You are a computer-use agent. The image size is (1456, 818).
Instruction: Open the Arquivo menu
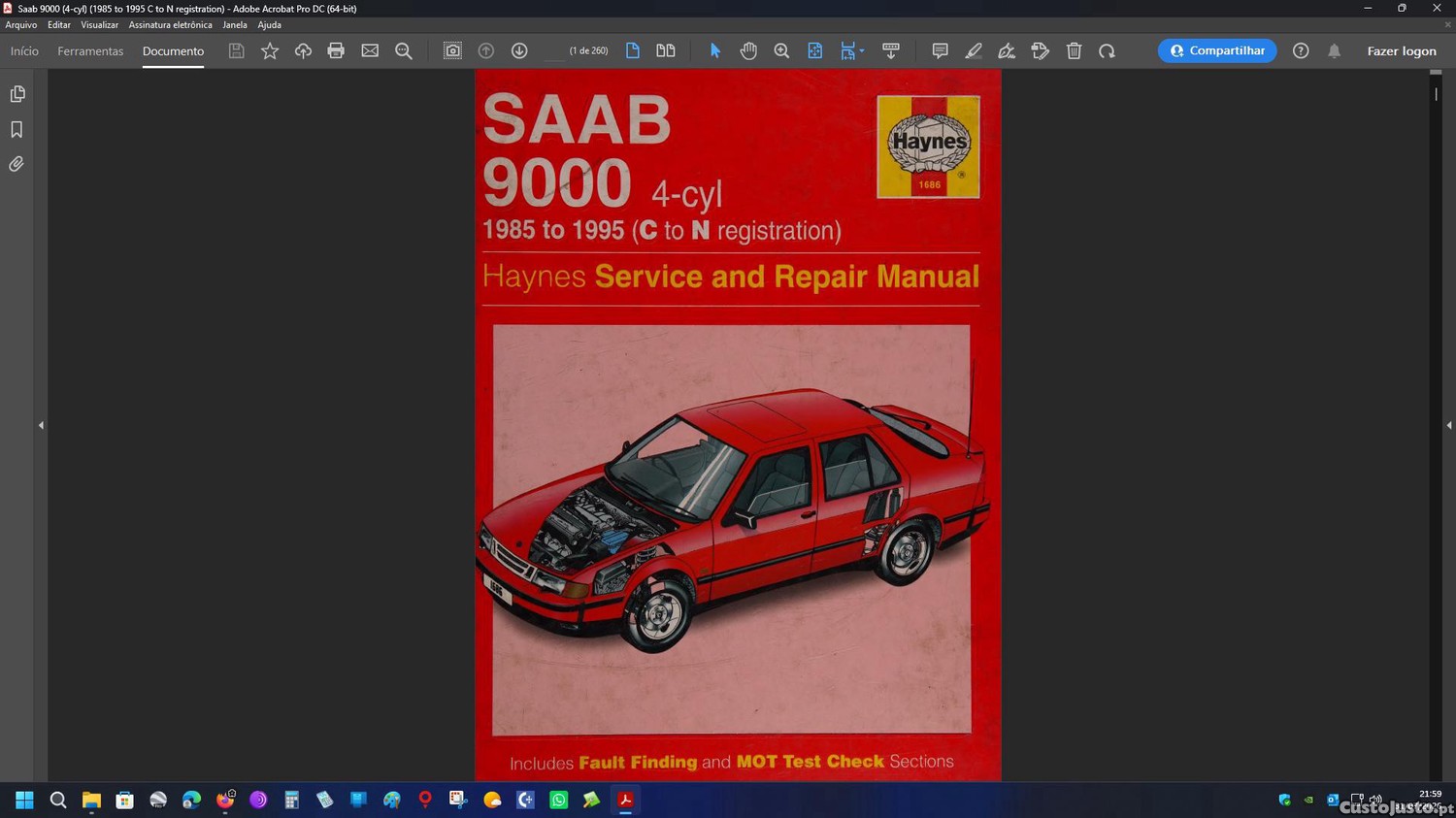tap(21, 25)
